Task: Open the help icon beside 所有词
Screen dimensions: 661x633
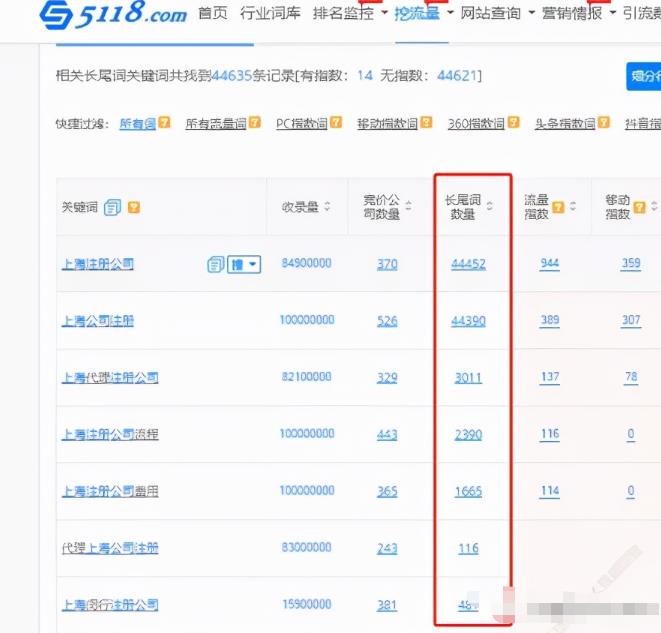Action: click(164, 123)
